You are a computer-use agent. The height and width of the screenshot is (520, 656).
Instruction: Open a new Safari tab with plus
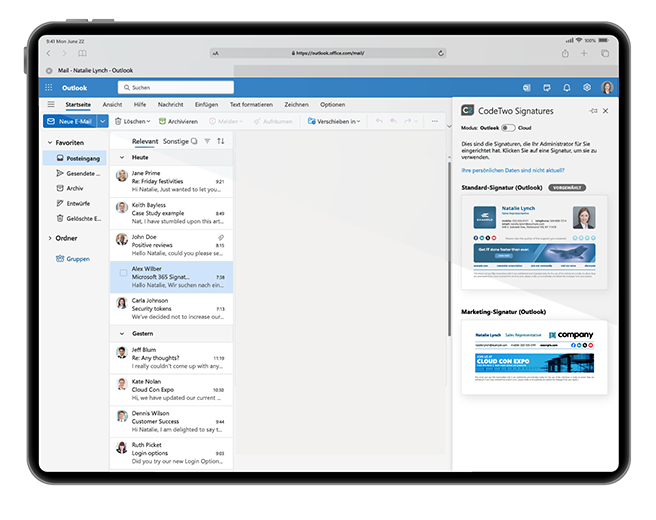pyautogui.click(x=584, y=53)
